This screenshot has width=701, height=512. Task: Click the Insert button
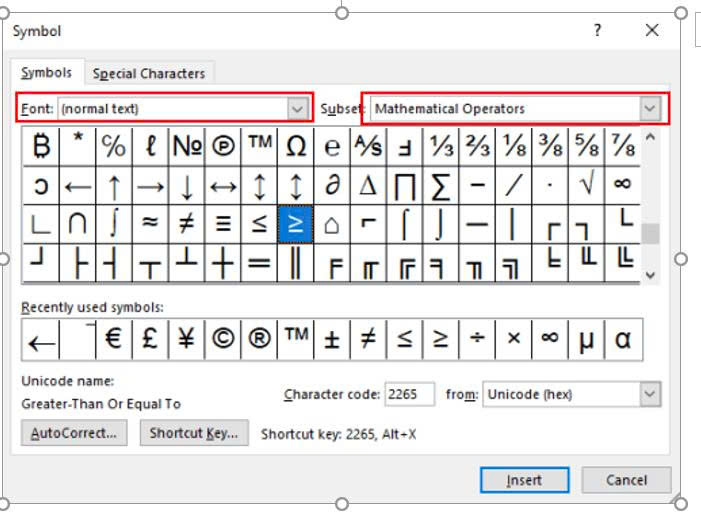(524, 480)
